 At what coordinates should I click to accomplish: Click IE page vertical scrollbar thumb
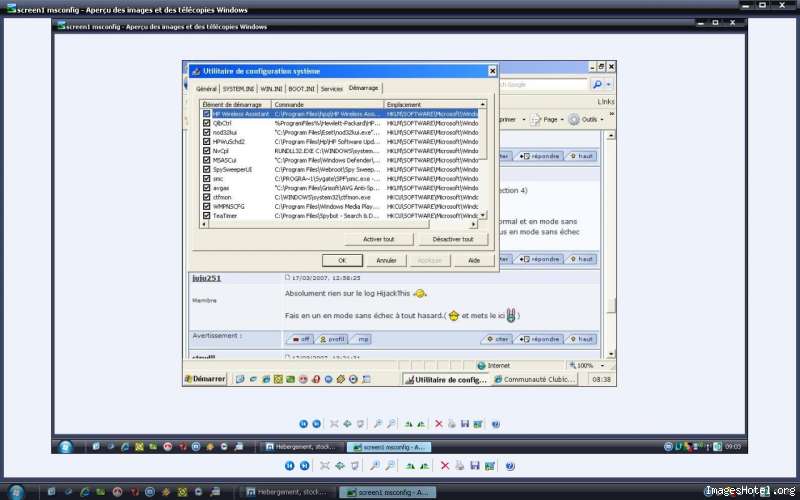(x=611, y=305)
